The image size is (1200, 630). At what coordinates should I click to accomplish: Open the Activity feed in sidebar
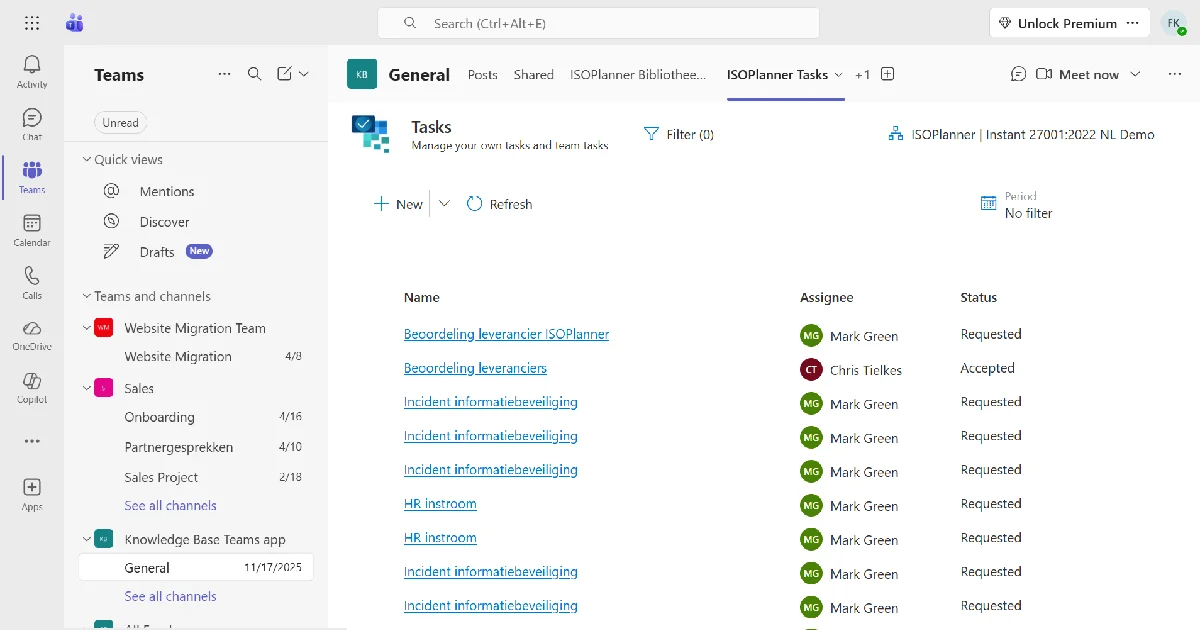[x=32, y=71]
